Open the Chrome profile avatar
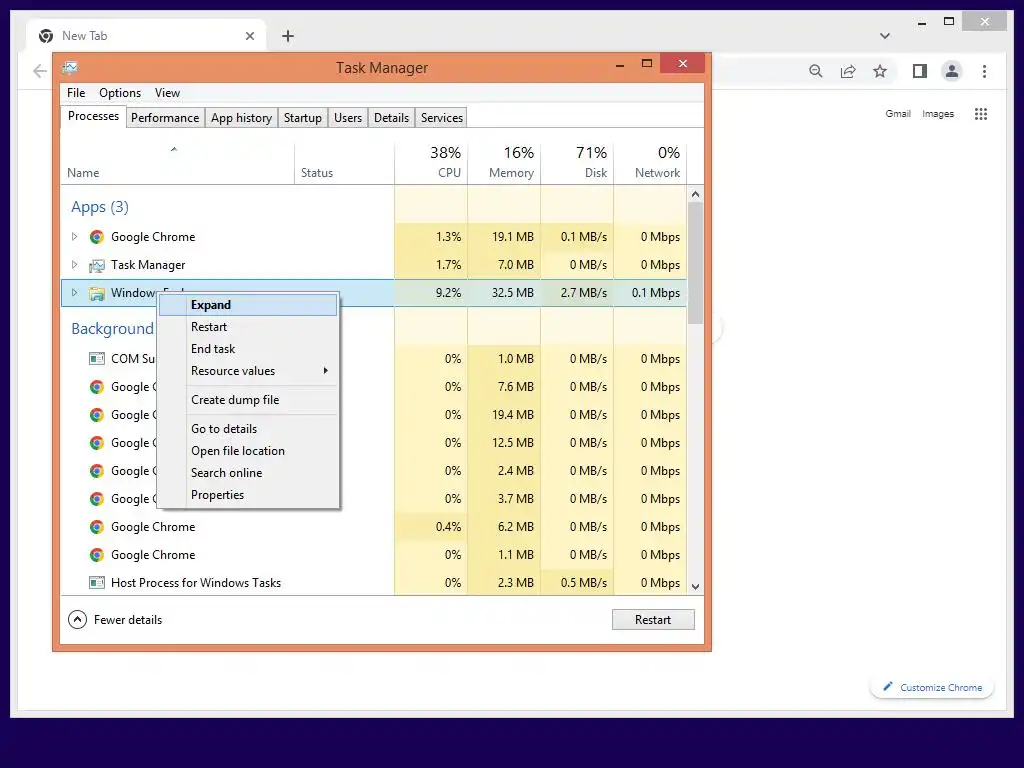Image resolution: width=1024 pixels, height=768 pixels. [952, 71]
